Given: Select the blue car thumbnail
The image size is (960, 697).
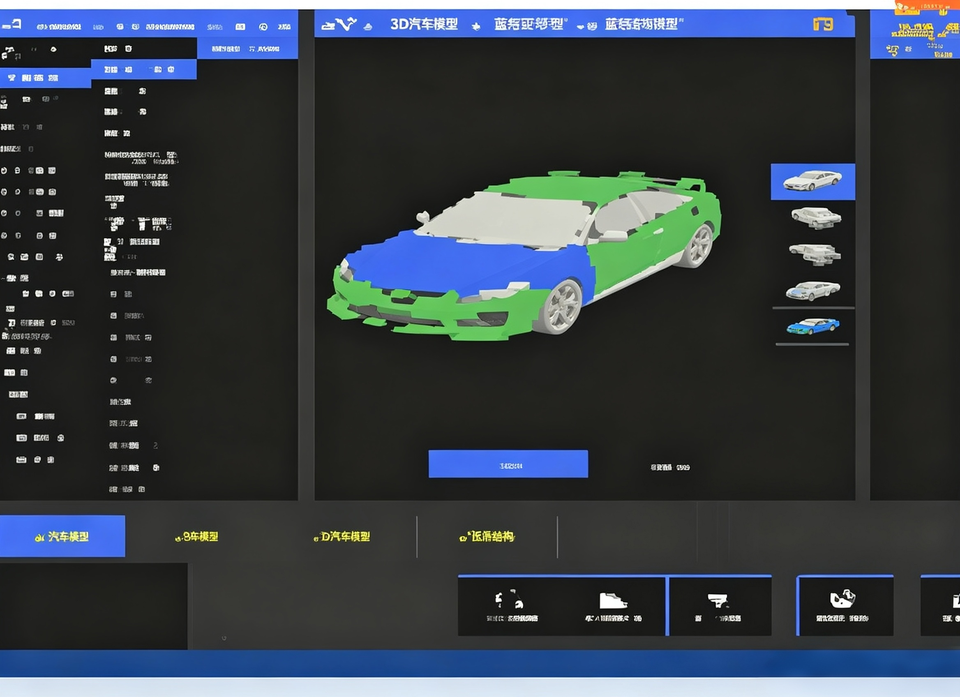Looking at the screenshot, I should point(812,326).
